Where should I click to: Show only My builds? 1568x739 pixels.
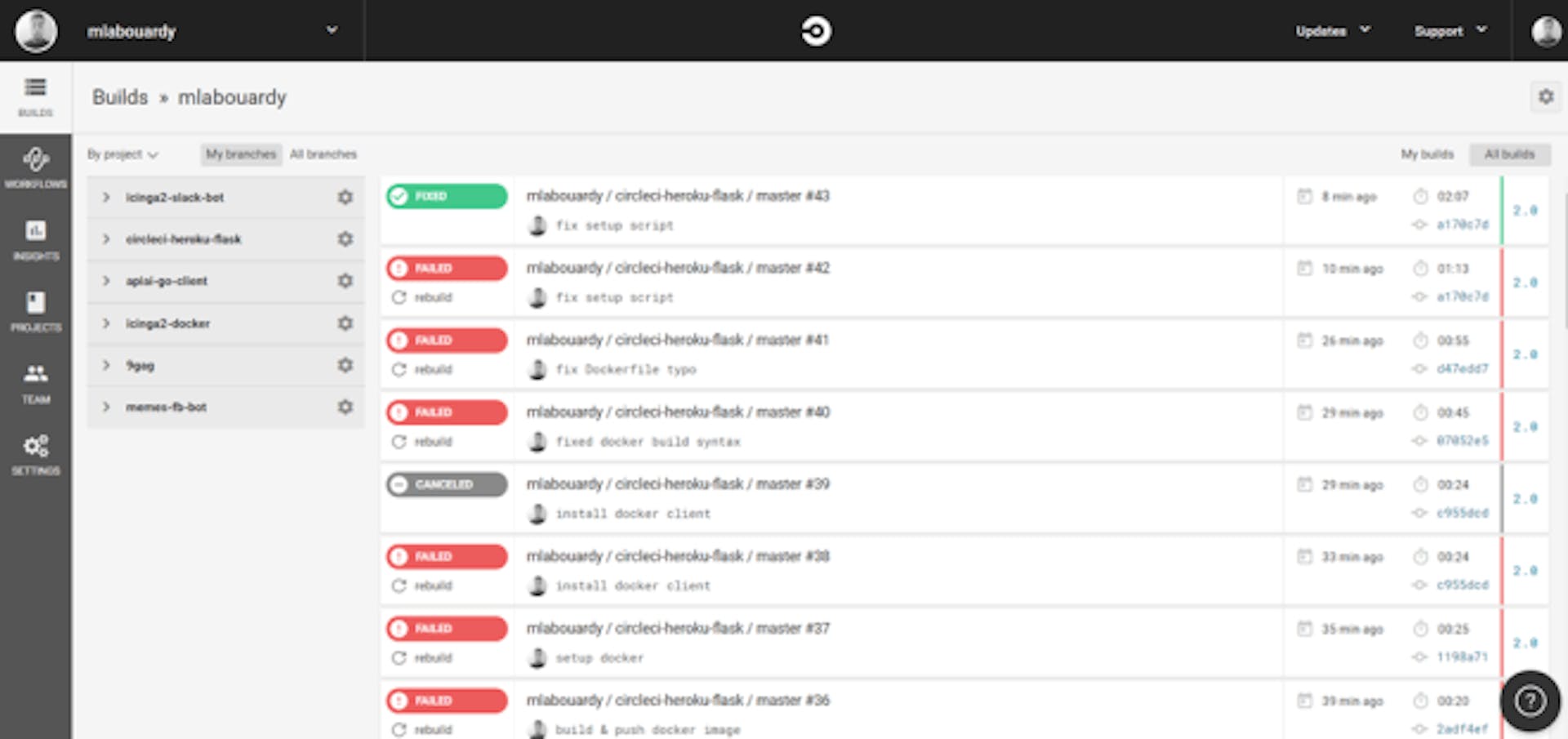(1428, 154)
